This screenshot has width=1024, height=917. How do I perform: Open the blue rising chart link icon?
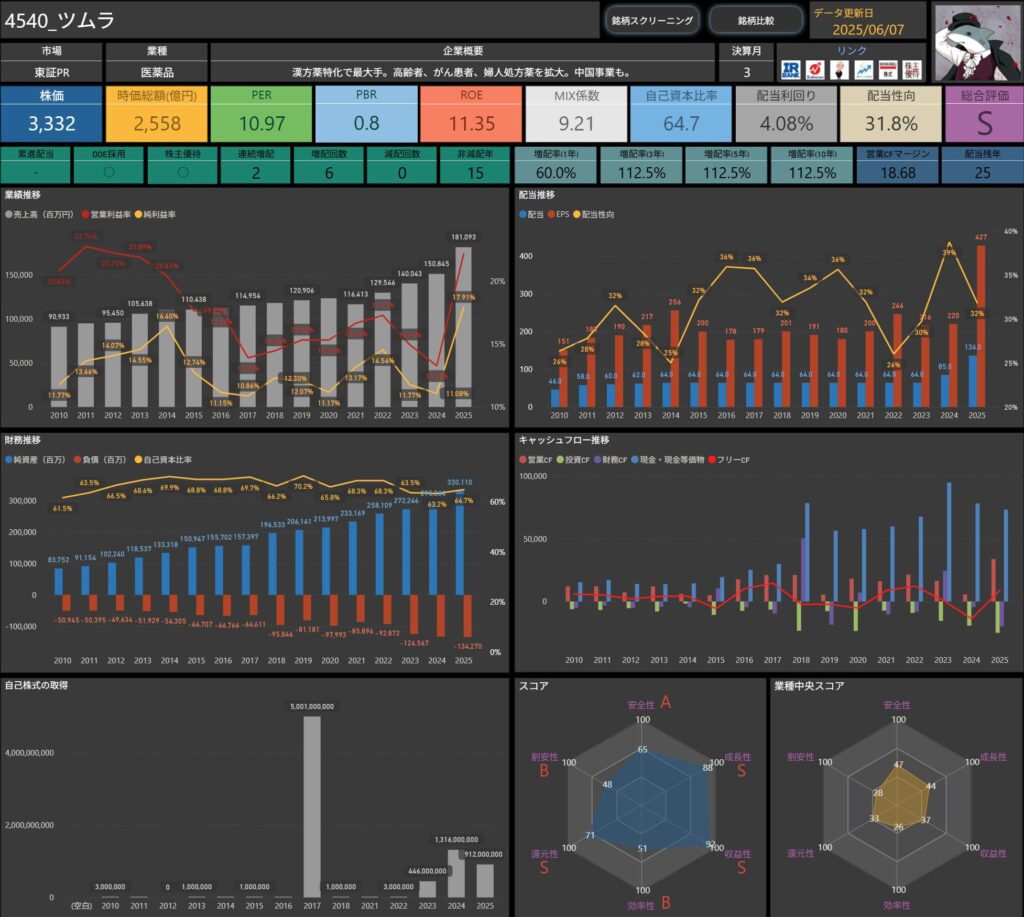(x=863, y=70)
